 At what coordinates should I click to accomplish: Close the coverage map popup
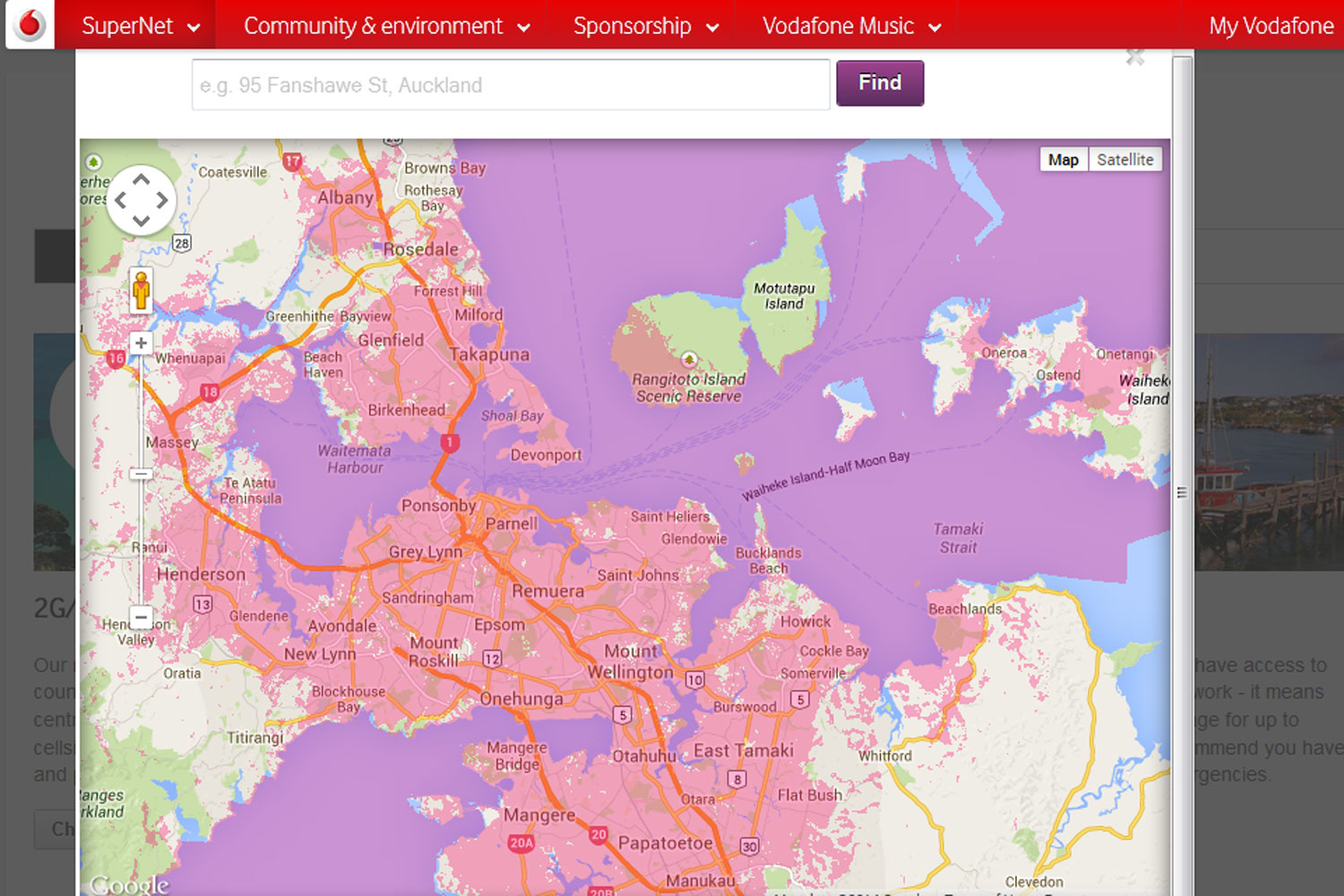pos(1135,57)
